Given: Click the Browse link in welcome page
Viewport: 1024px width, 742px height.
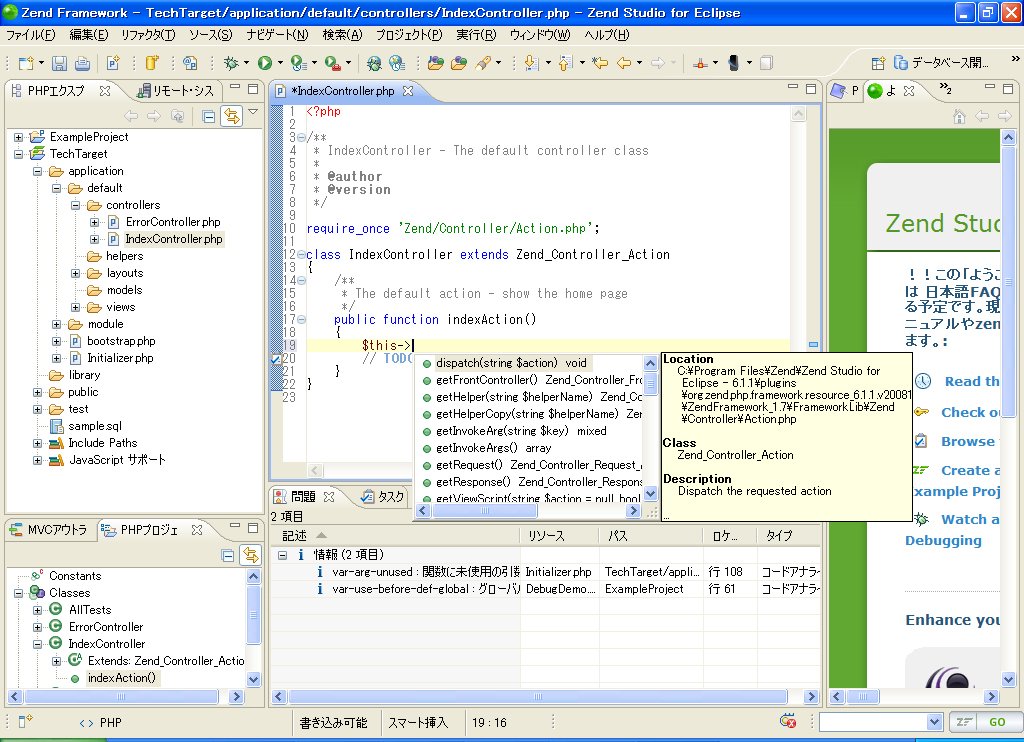Looking at the screenshot, I should tap(968, 442).
